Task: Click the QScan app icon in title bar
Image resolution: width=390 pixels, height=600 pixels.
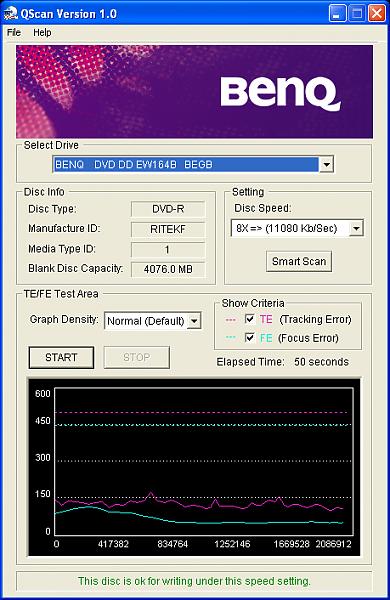Action: coord(10,14)
